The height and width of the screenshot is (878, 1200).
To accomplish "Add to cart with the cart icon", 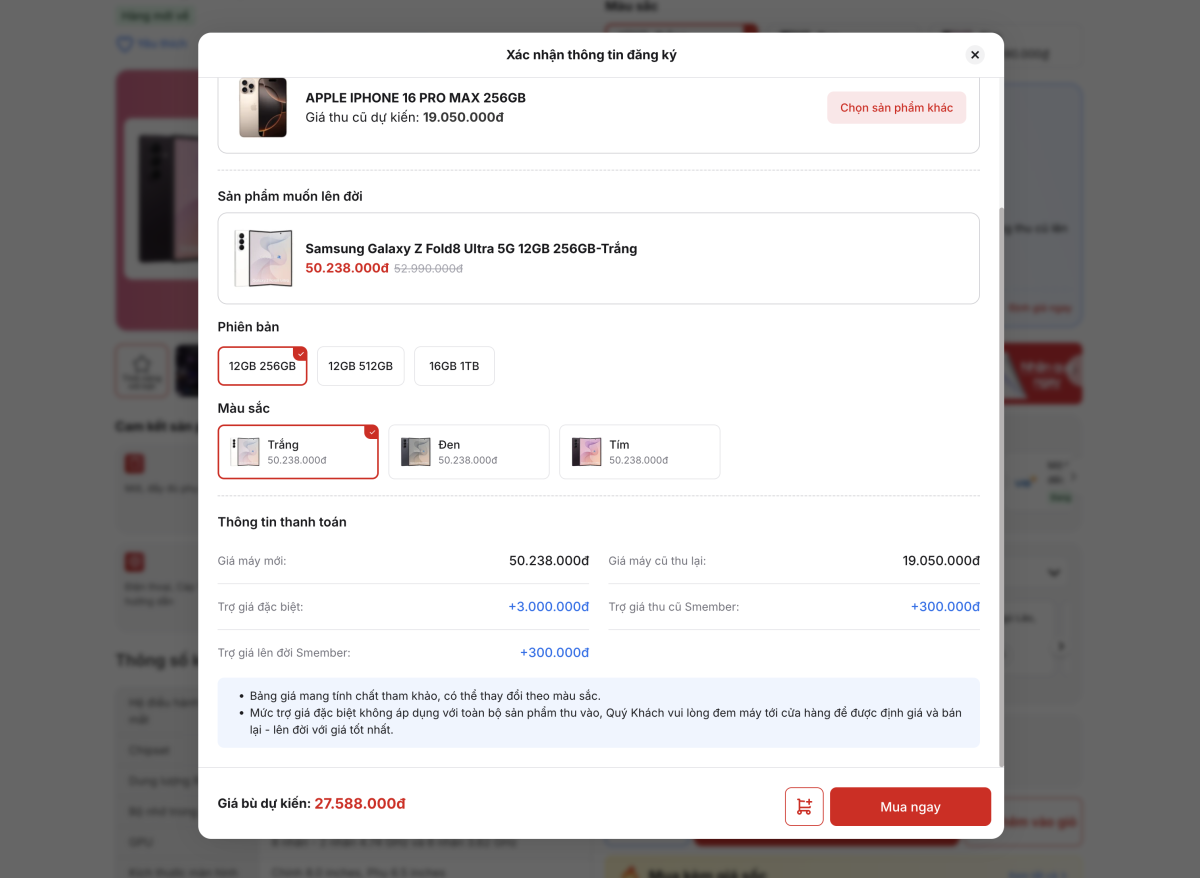I will [804, 807].
